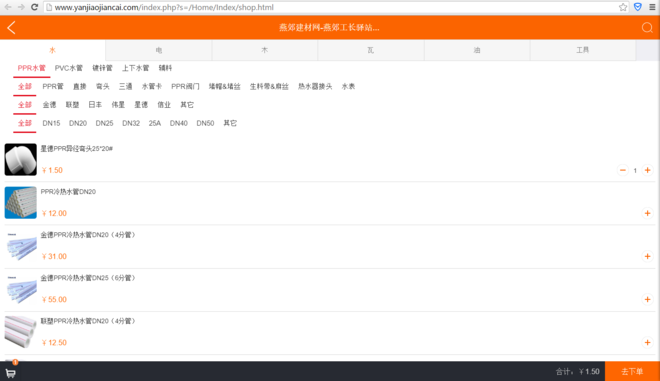Select 其它 in brand row
Image resolution: width=660 pixels, height=381 pixels.
tap(187, 105)
